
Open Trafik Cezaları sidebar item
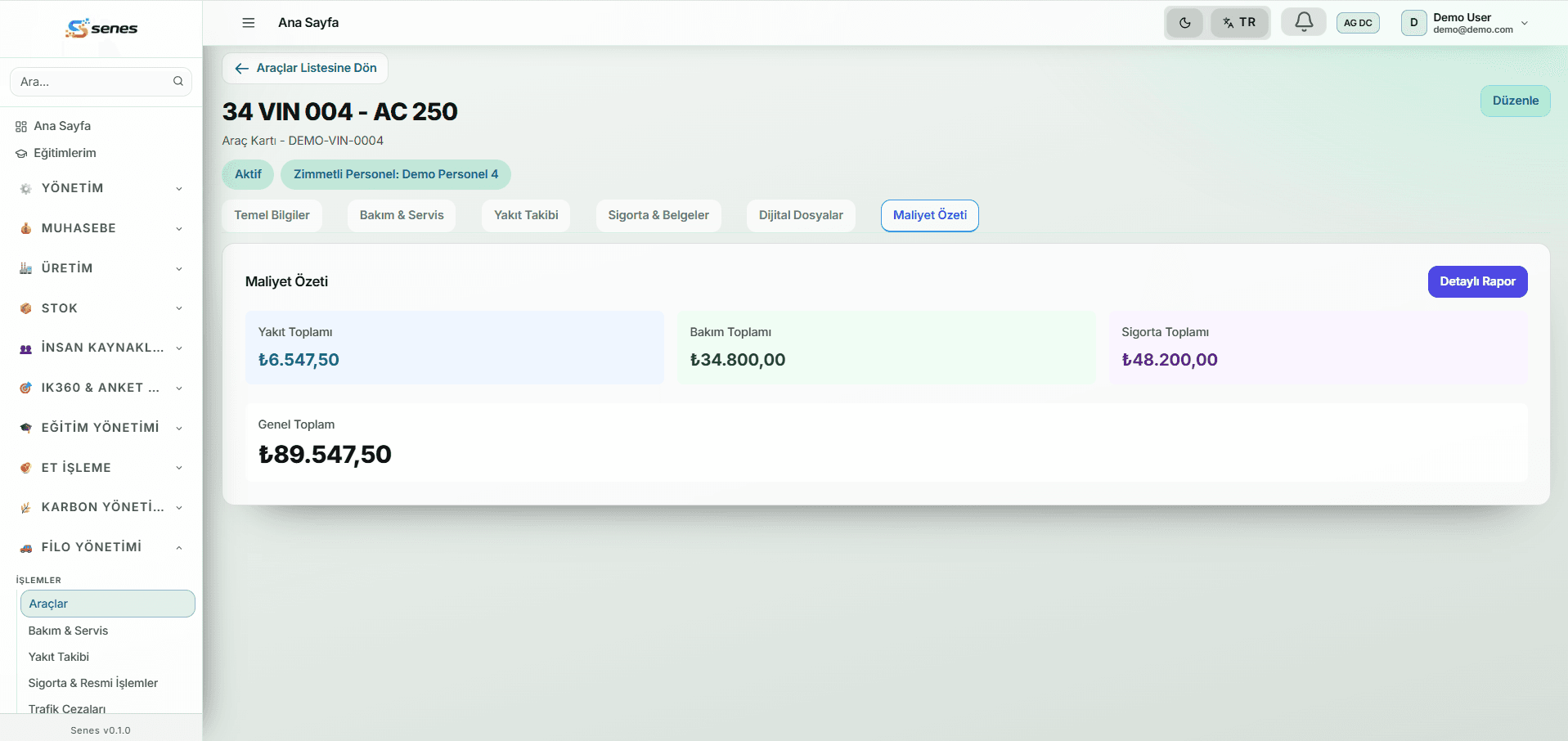click(67, 708)
